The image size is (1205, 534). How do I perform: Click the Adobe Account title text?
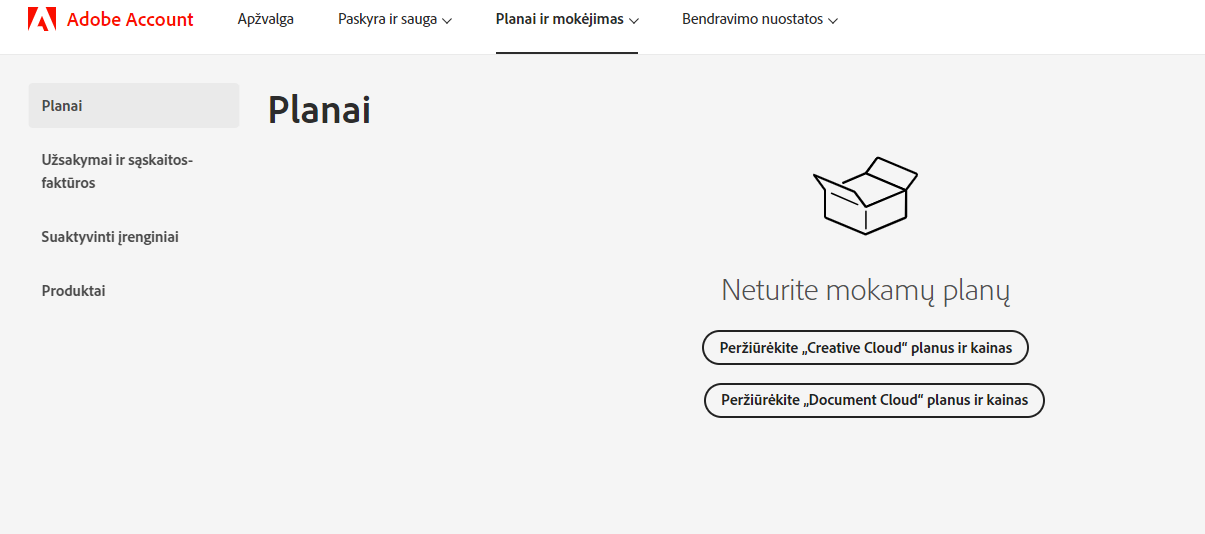coord(130,19)
